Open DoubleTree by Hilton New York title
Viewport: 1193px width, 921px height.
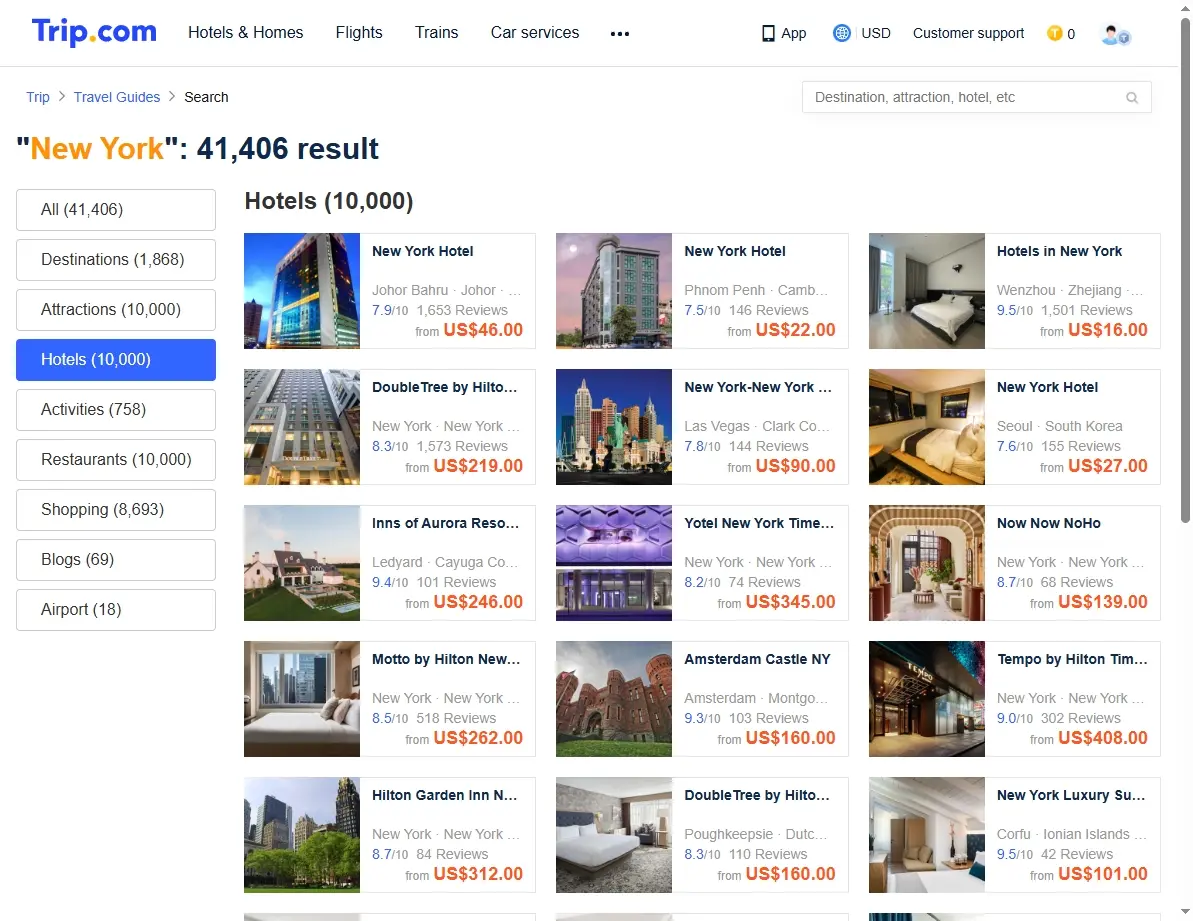click(x=444, y=387)
